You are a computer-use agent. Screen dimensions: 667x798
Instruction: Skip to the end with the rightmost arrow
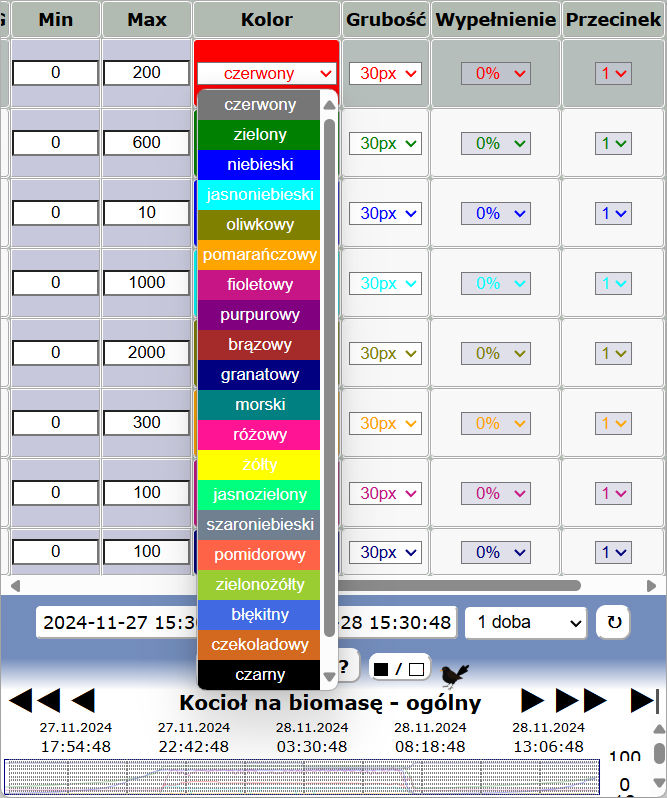pos(645,701)
